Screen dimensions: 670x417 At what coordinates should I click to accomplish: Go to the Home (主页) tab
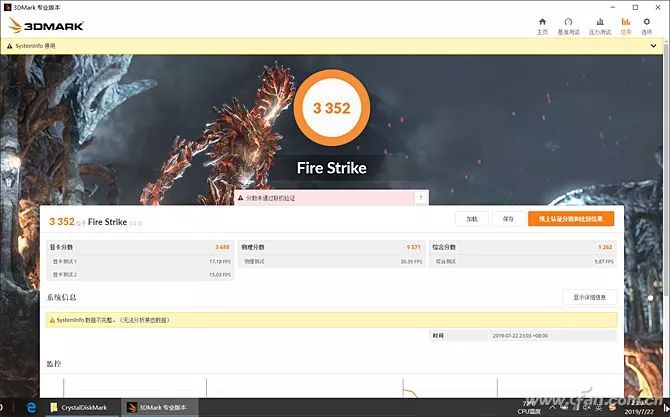point(542,26)
